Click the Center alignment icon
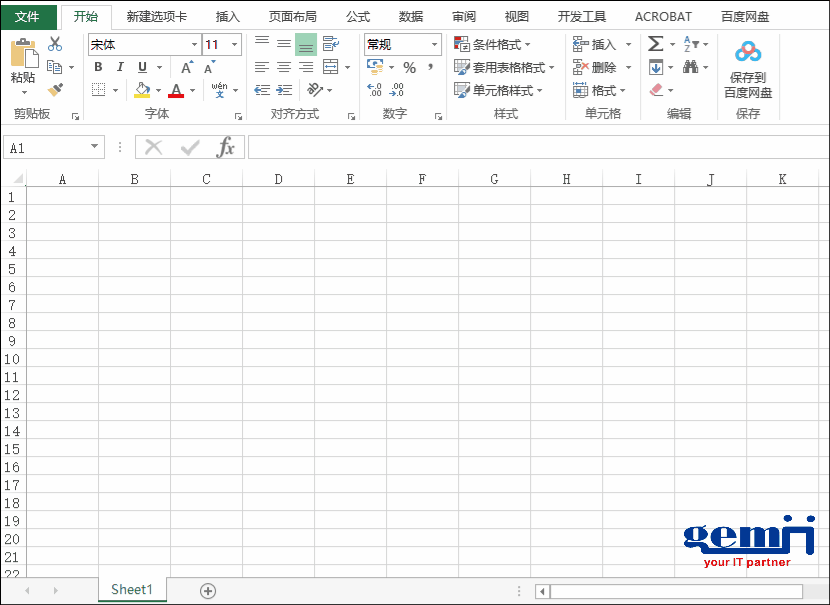Viewport: 830px width, 605px height. tap(283, 67)
